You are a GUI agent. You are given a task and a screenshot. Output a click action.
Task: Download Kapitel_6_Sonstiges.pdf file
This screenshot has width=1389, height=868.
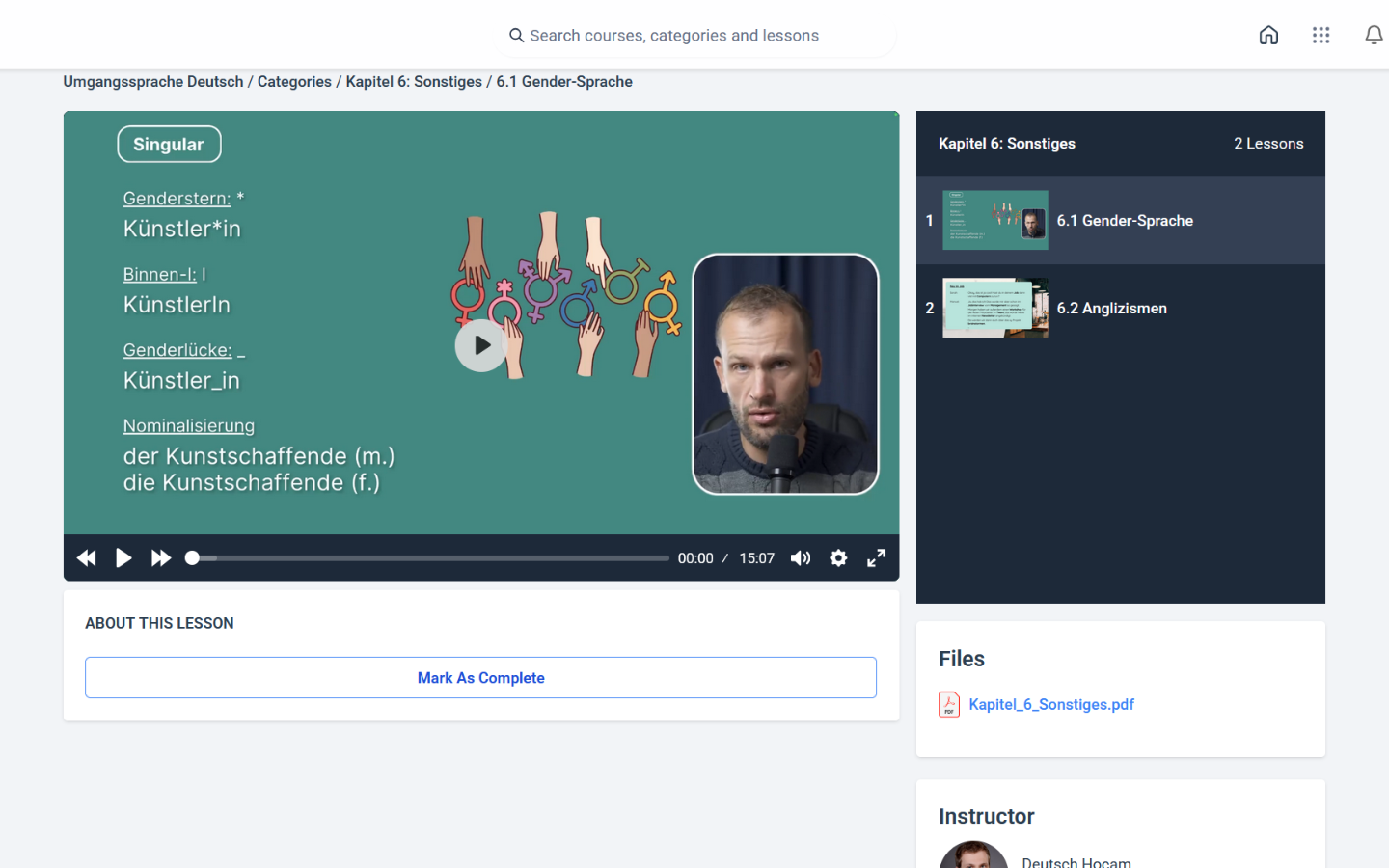tap(1050, 705)
